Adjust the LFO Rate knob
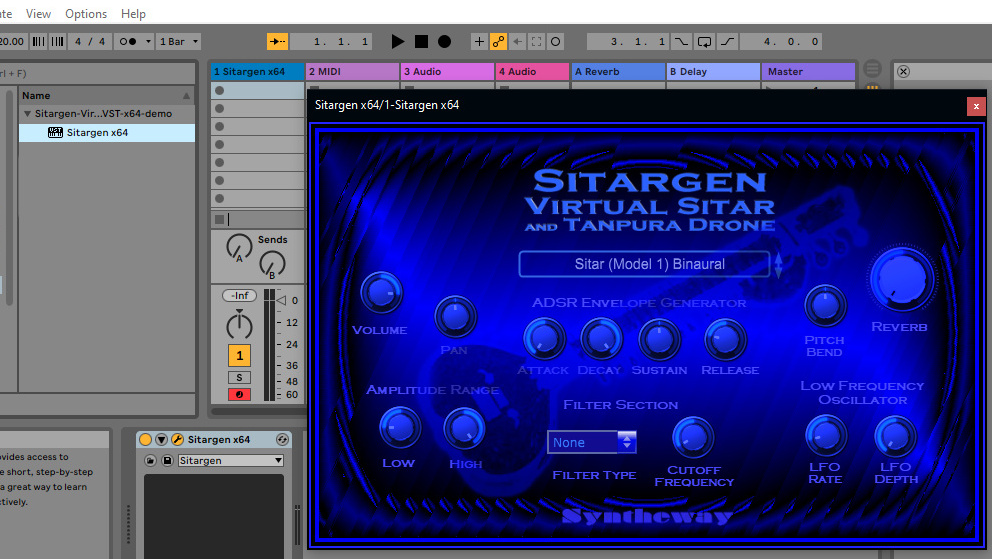Screen dimensions: 992x559 (x=826, y=436)
